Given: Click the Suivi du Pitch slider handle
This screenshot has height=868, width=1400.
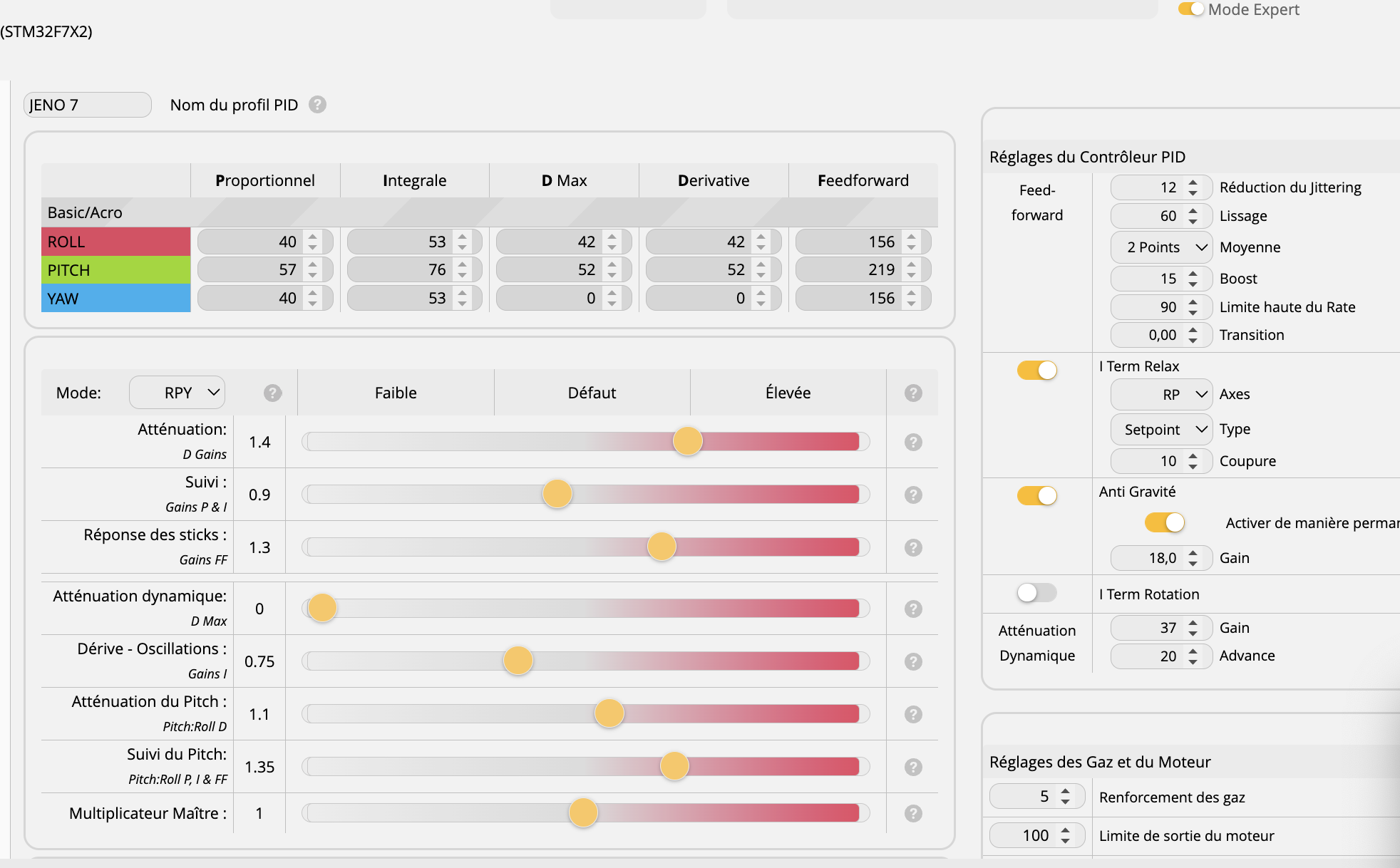Looking at the screenshot, I should pyautogui.click(x=674, y=766).
